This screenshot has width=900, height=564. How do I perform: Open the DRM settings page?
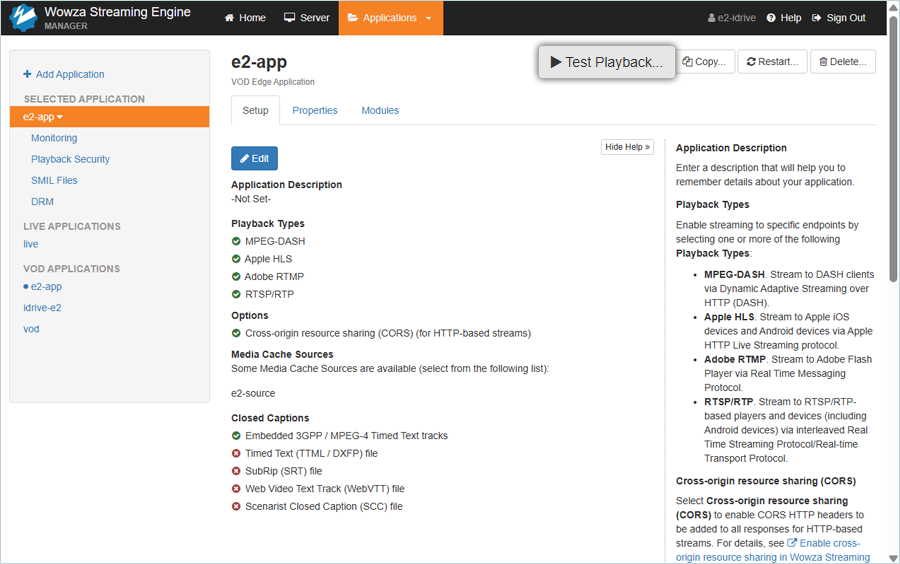pyautogui.click(x=42, y=201)
